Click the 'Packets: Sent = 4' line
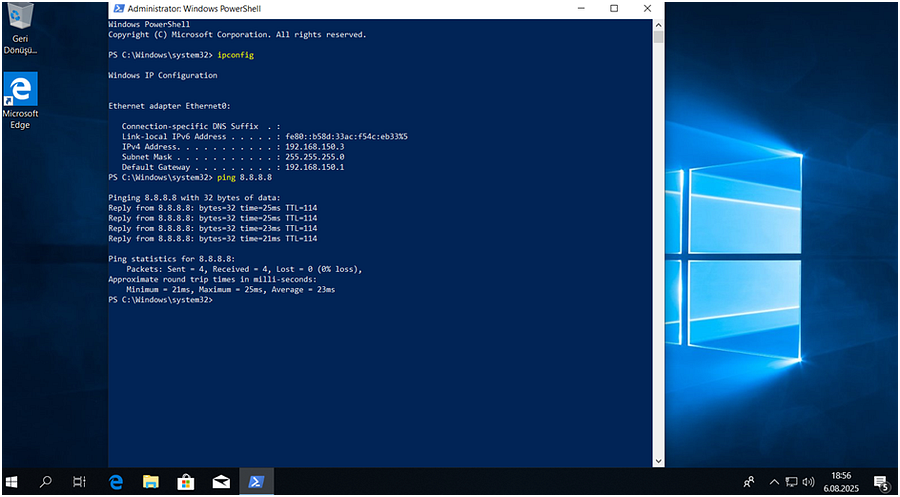900x497 pixels. tap(245, 269)
